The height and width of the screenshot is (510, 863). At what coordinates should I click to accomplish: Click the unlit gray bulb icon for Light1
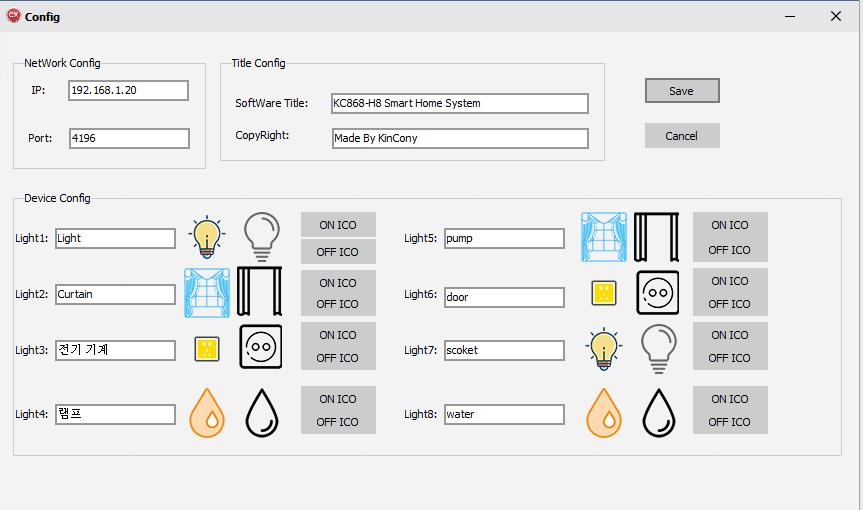click(x=261, y=236)
